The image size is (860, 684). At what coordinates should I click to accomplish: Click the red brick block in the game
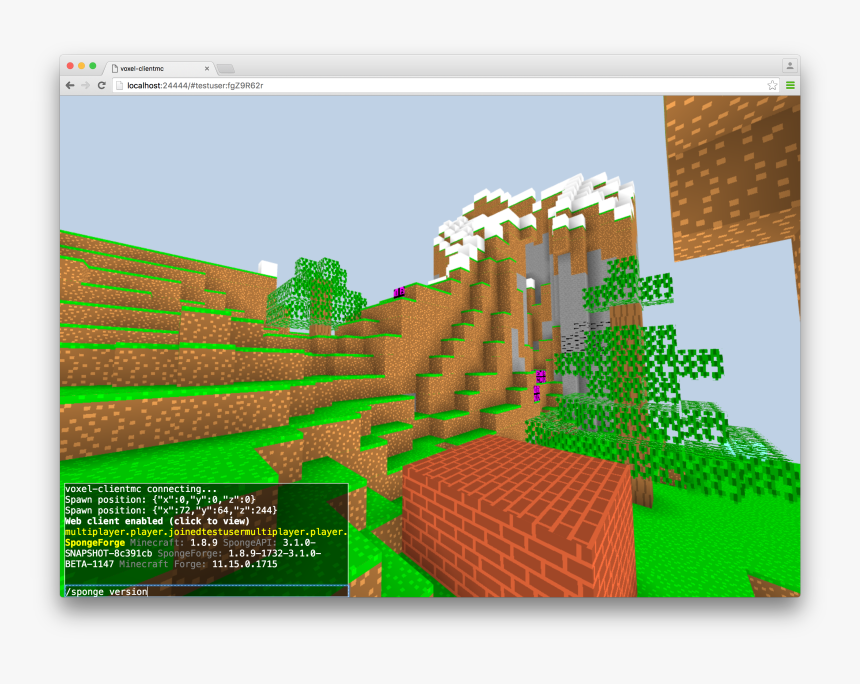(x=518, y=516)
